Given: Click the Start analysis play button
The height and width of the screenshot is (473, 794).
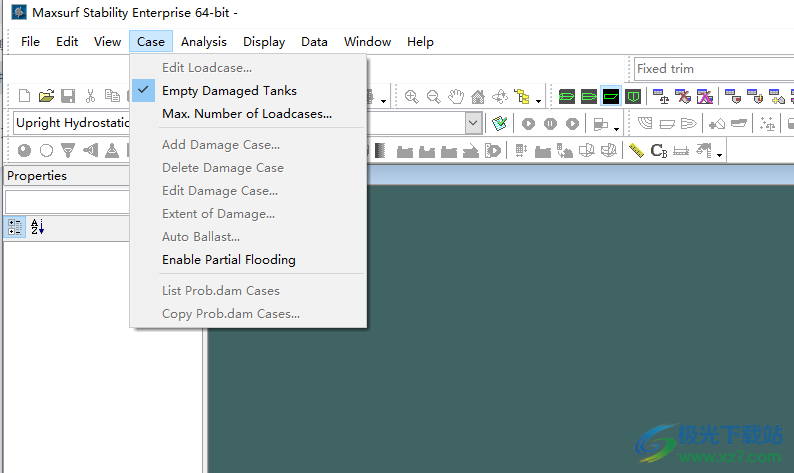Looking at the screenshot, I should (x=528, y=124).
